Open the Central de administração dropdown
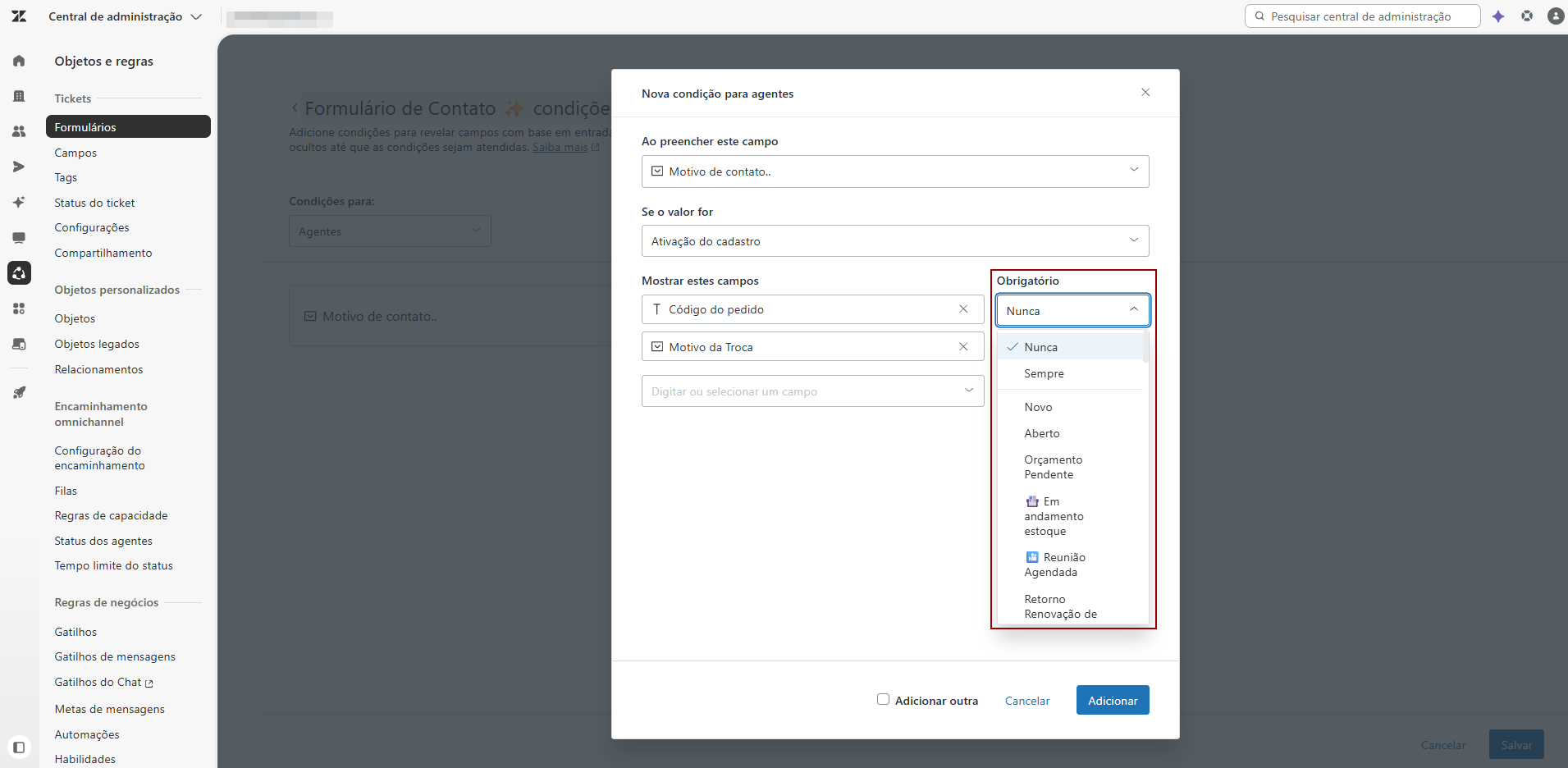 coord(125,16)
